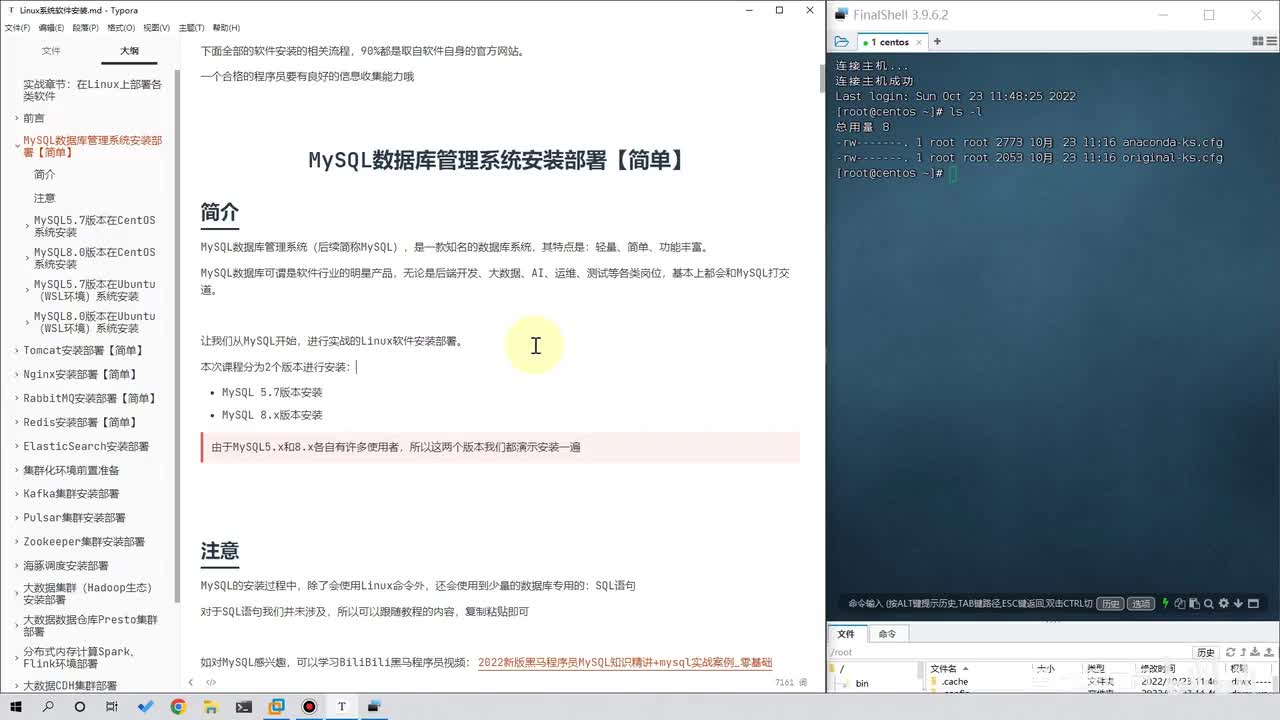Image resolution: width=1280 pixels, height=720 pixels.
Task: Click the Windows Start button
Action: click(x=16, y=706)
